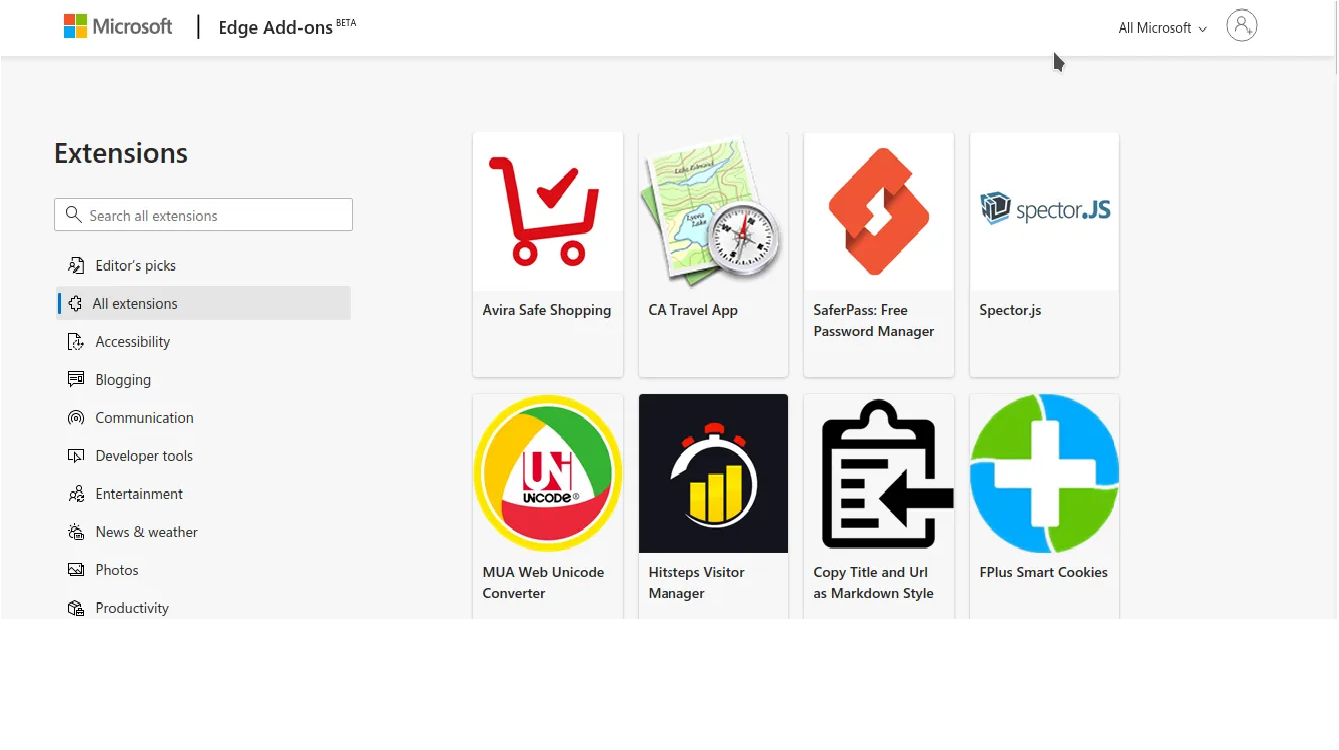Focus the Search all extensions field

[x=203, y=215]
